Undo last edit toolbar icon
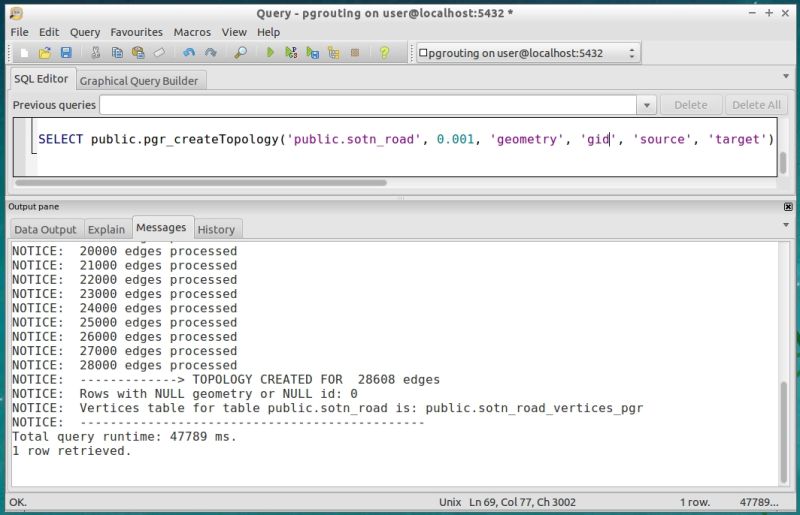Screen dimensions: 800x515 (189, 53)
